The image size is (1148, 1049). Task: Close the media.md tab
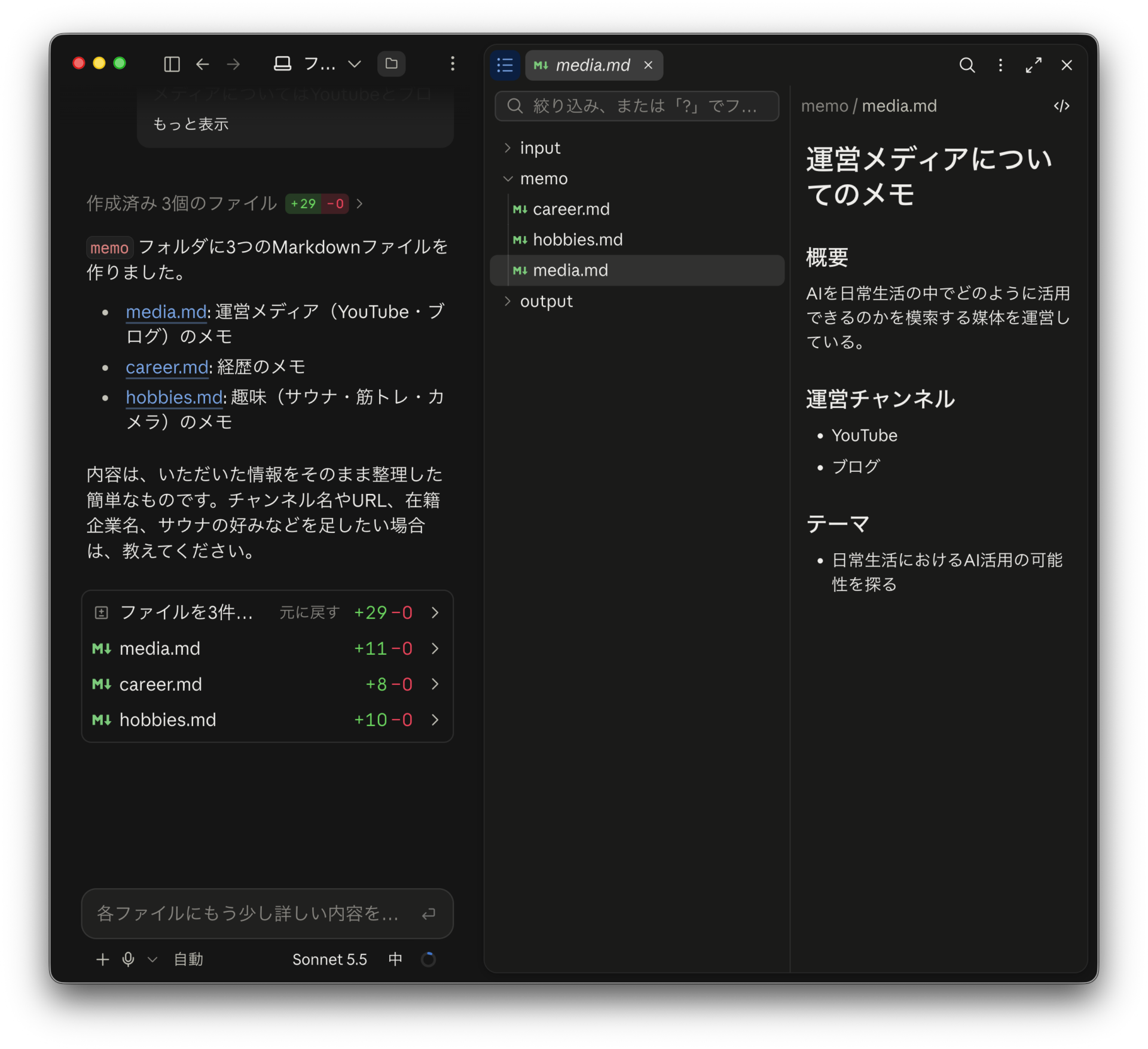coord(648,65)
